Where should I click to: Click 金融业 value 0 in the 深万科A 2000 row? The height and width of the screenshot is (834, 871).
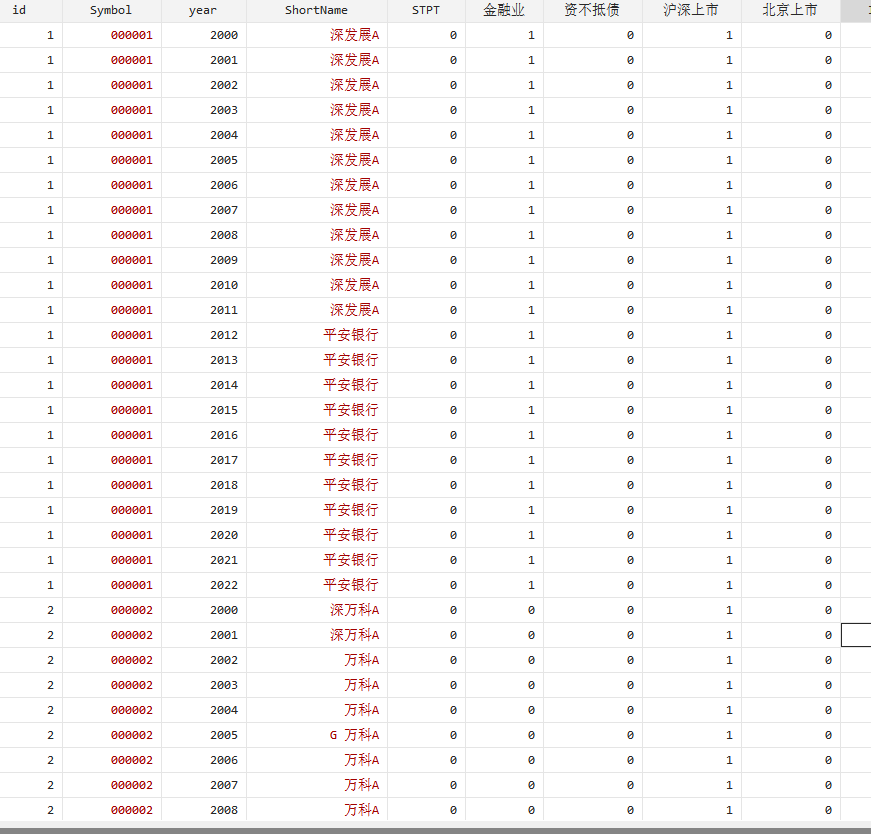(x=531, y=610)
